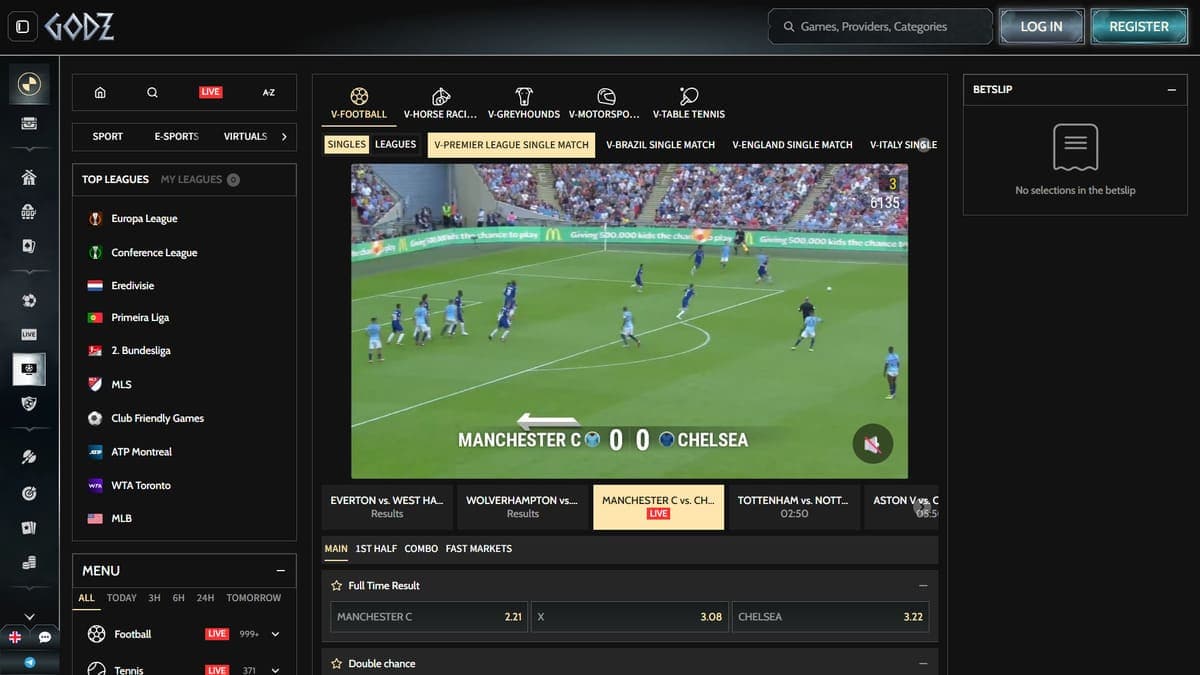Open the target dartboard icon in sidebar

[x=29, y=493]
